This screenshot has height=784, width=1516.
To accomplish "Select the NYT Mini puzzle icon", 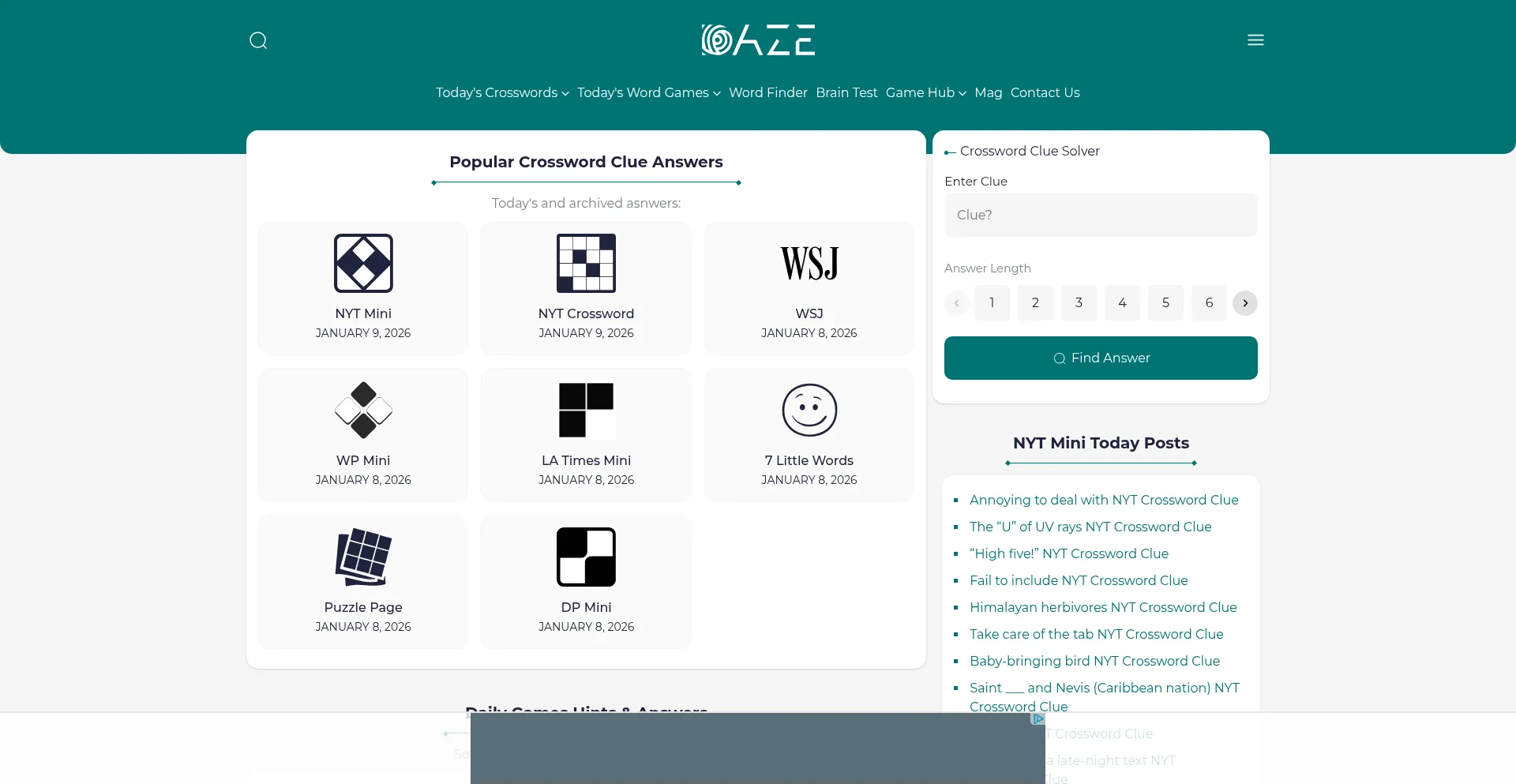I will (x=362, y=264).
